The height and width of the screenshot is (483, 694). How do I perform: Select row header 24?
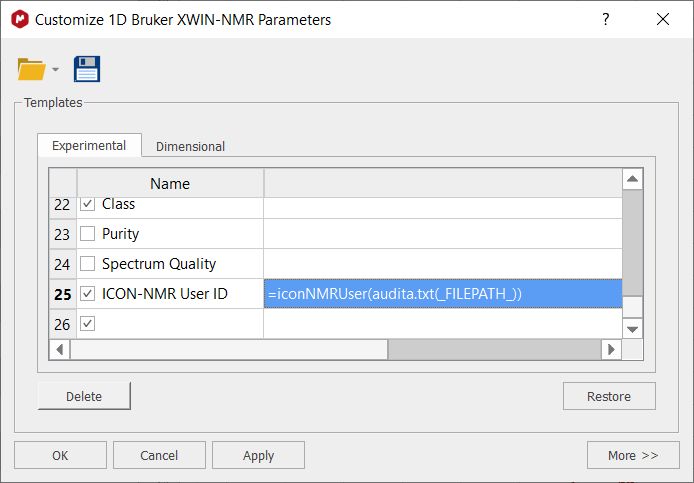point(62,264)
